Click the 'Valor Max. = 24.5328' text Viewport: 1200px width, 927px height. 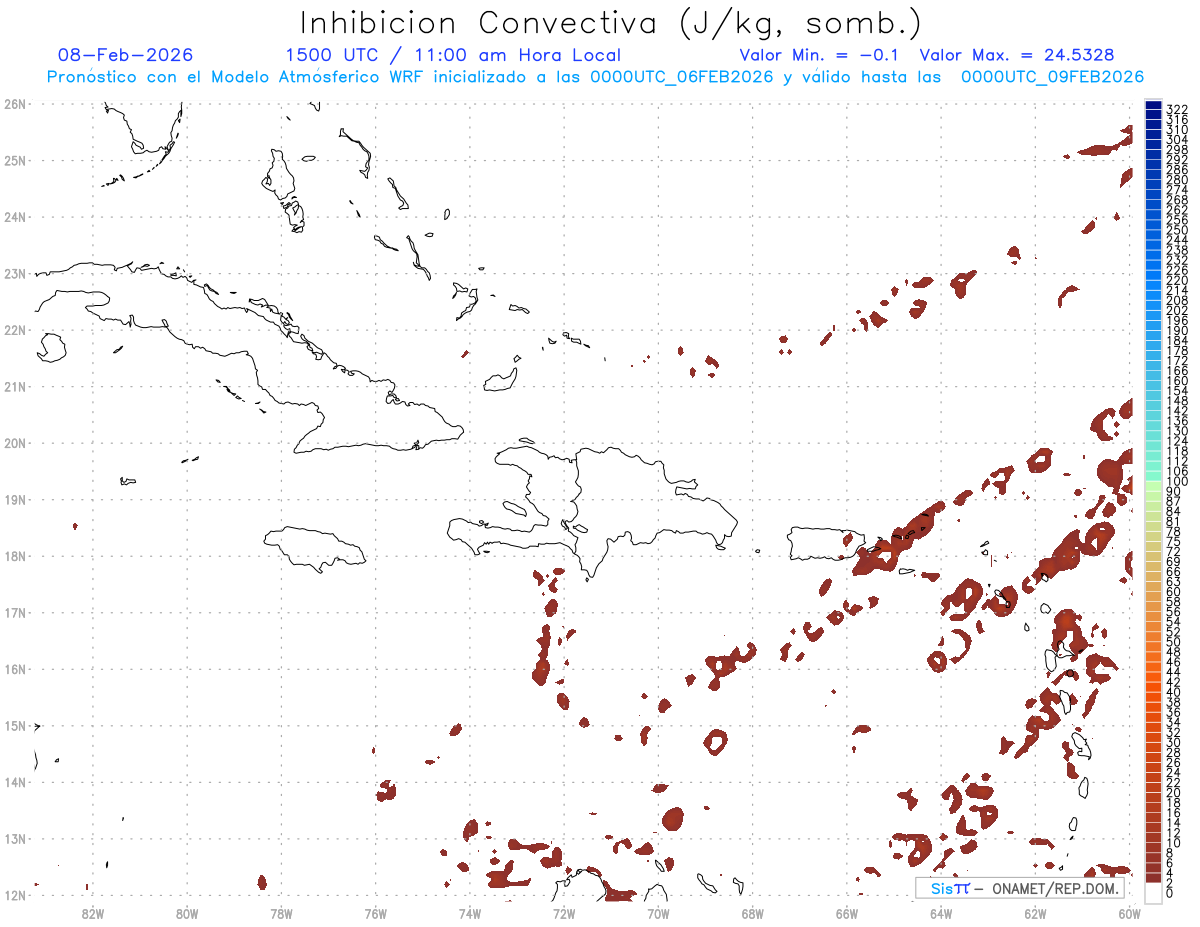tap(1017, 55)
